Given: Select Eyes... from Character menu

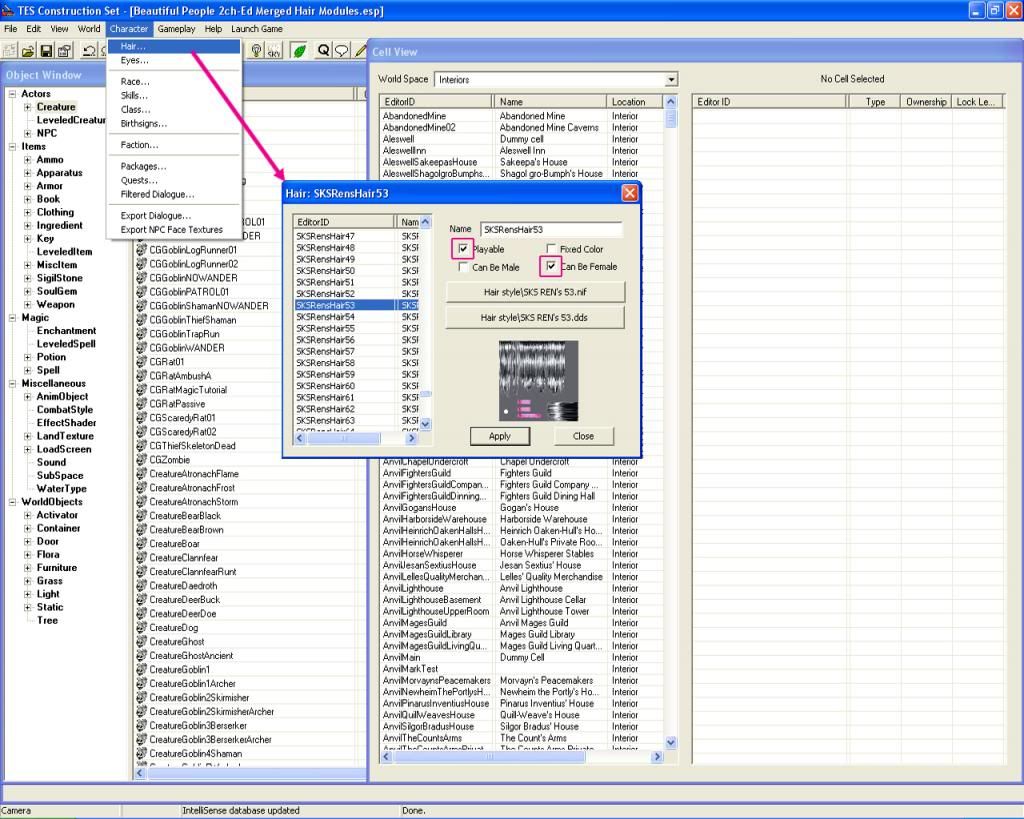Looking at the screenshot, I should tap(134, 60).
